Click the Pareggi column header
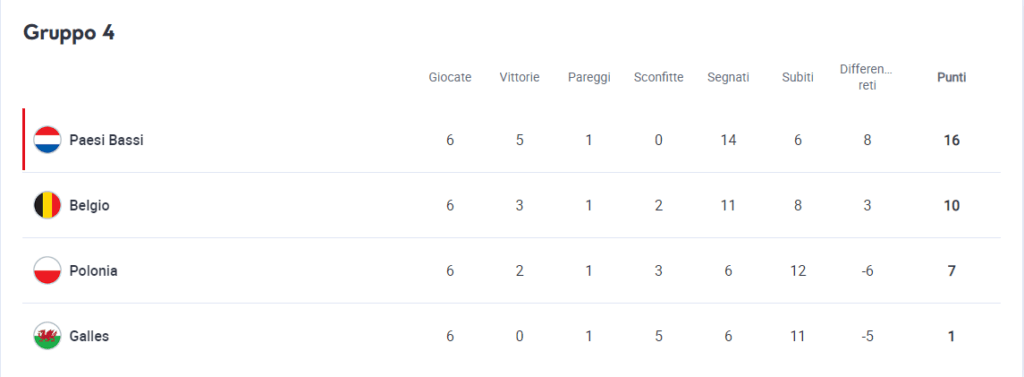 coord(589,77)
